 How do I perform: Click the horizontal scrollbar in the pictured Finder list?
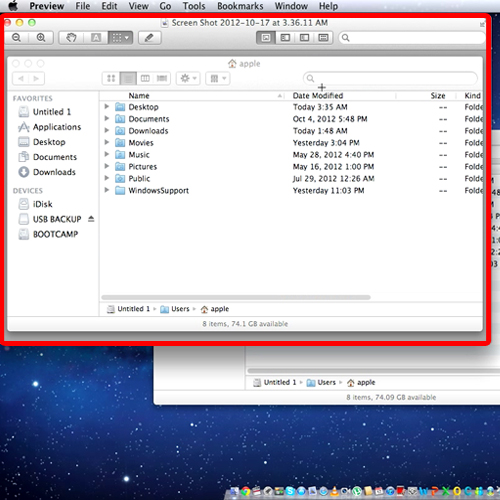[x=236, y=297]
